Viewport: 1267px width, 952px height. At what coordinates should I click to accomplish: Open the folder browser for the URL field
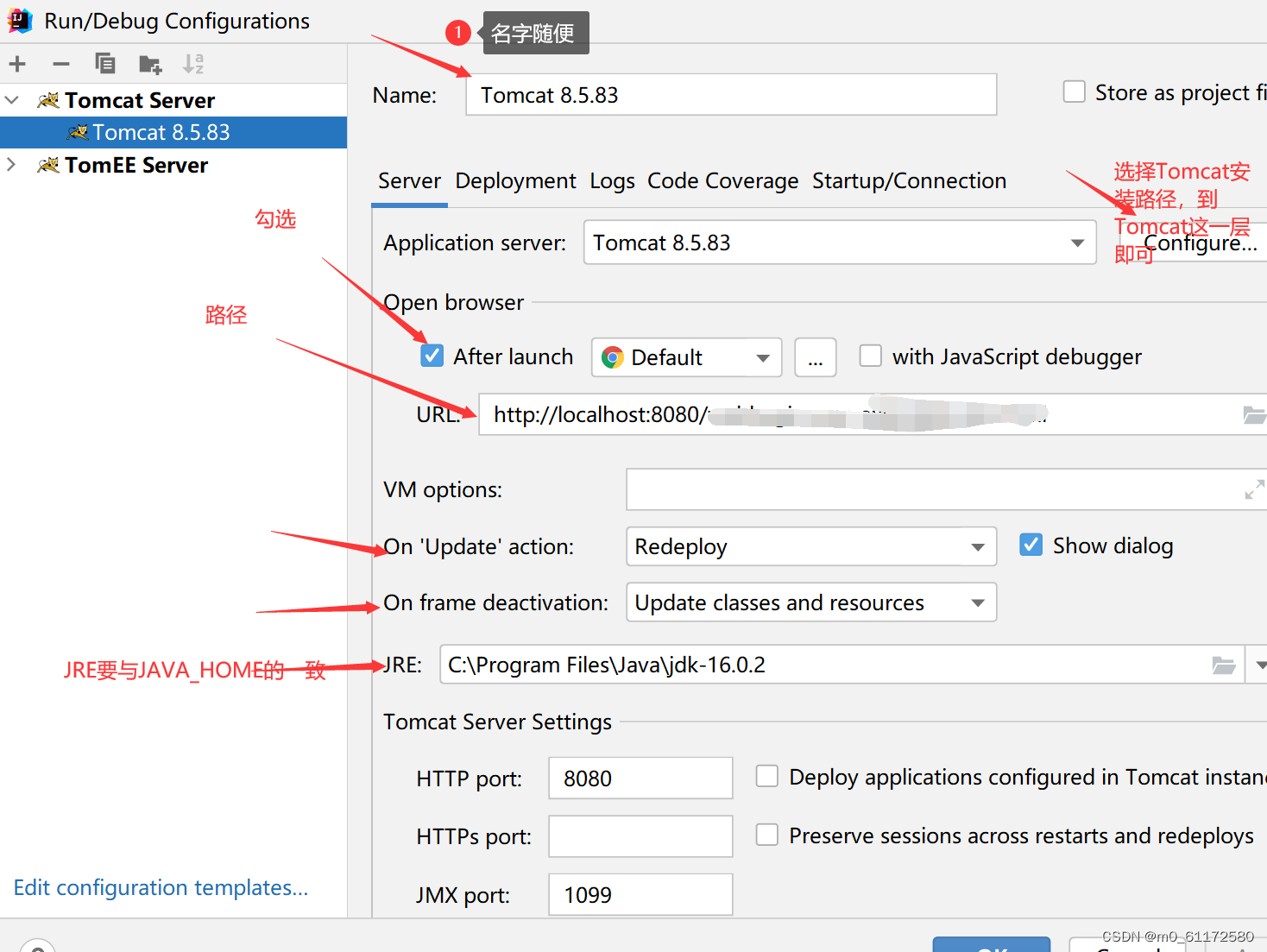click(x=1254, y=415)
